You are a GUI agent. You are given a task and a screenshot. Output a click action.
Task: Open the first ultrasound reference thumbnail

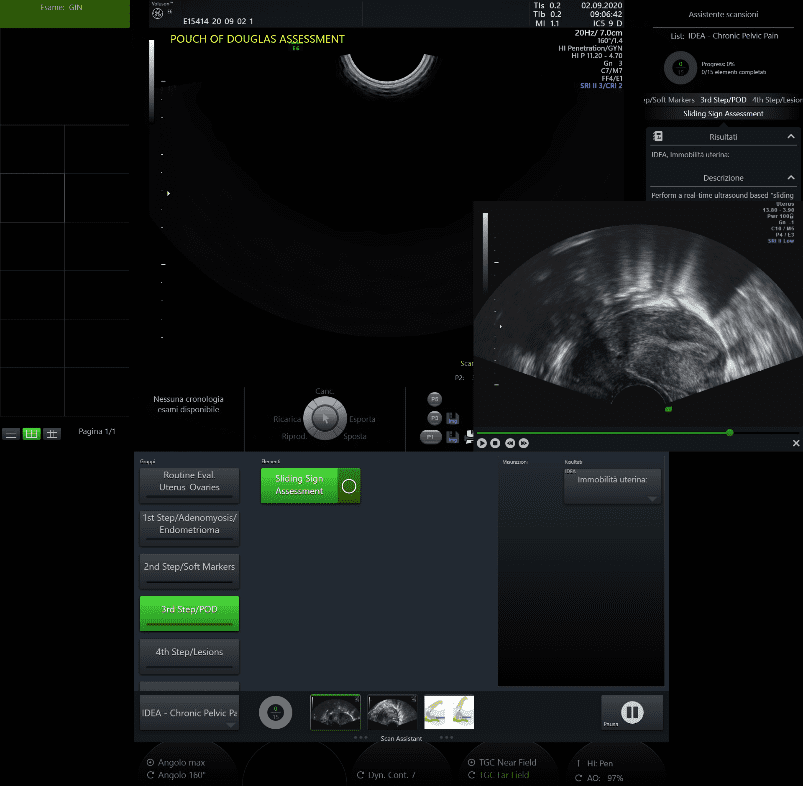[335, 712]
